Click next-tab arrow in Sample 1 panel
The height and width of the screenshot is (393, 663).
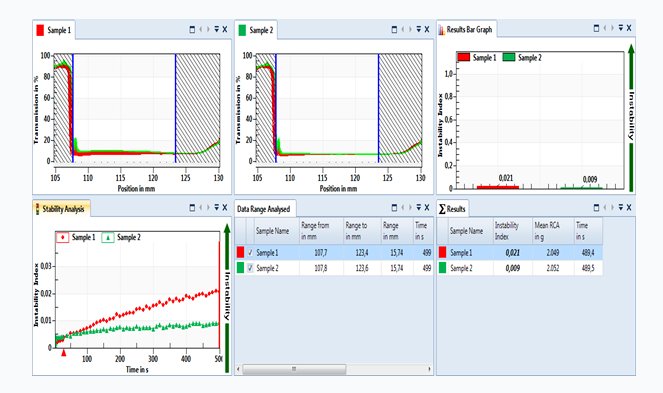[x=208, y=30]
